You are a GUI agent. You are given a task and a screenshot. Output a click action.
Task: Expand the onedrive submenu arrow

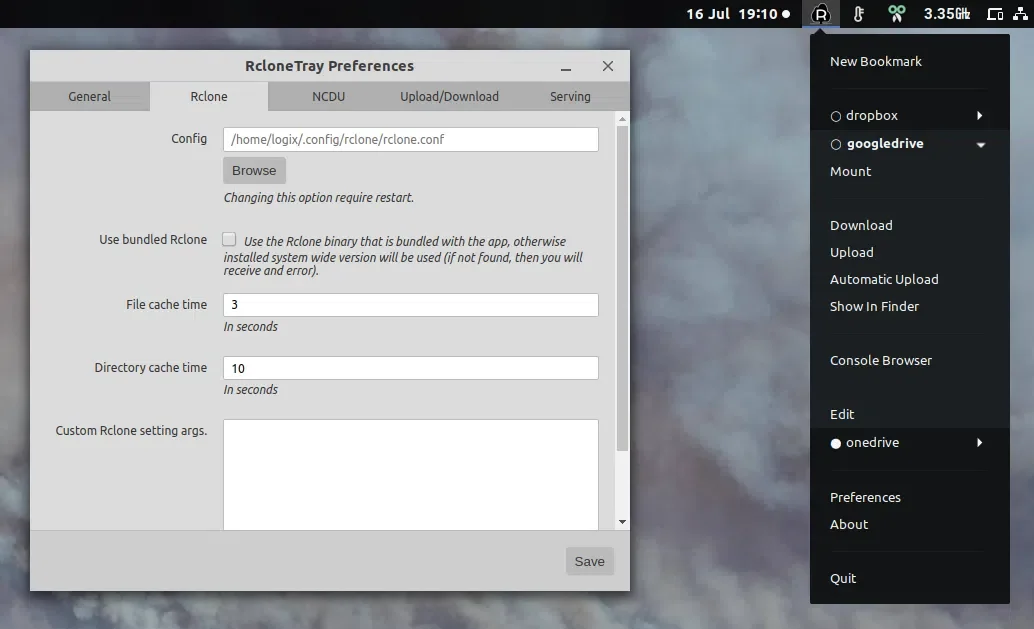980,442
